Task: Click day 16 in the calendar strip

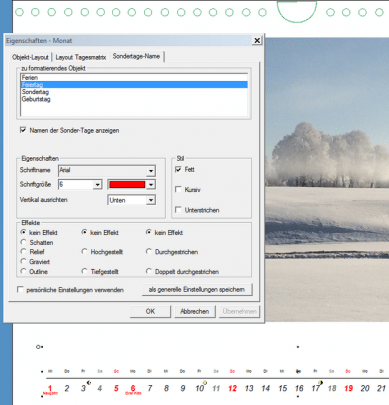Action: coord(299,388)
